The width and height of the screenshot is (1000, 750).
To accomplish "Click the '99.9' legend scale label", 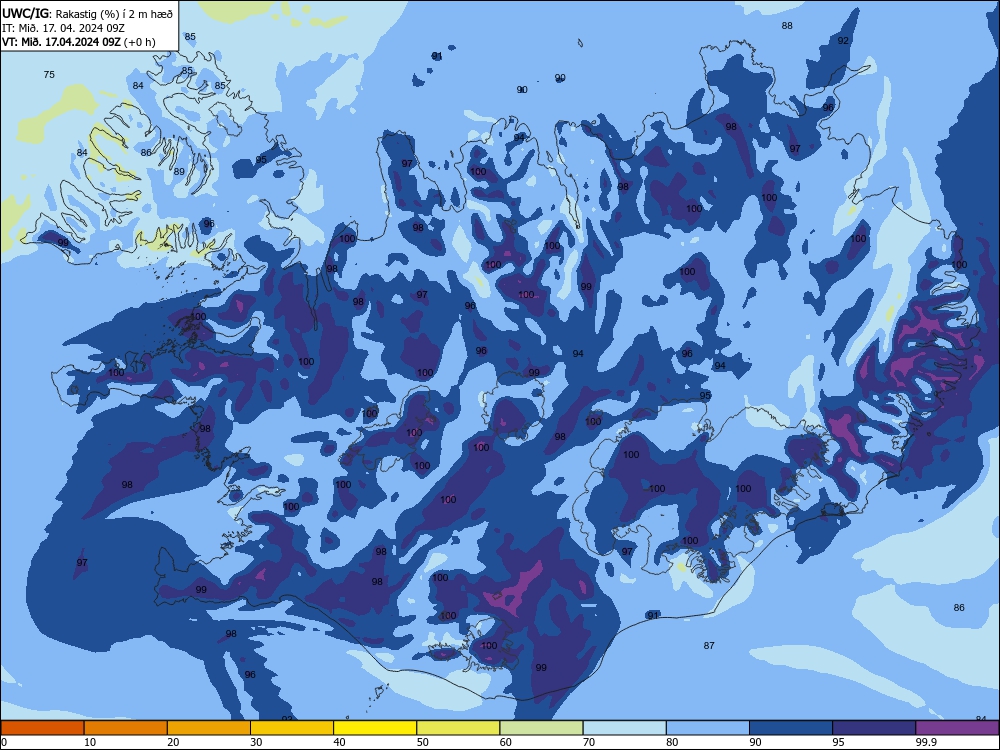I will [926, 742].
